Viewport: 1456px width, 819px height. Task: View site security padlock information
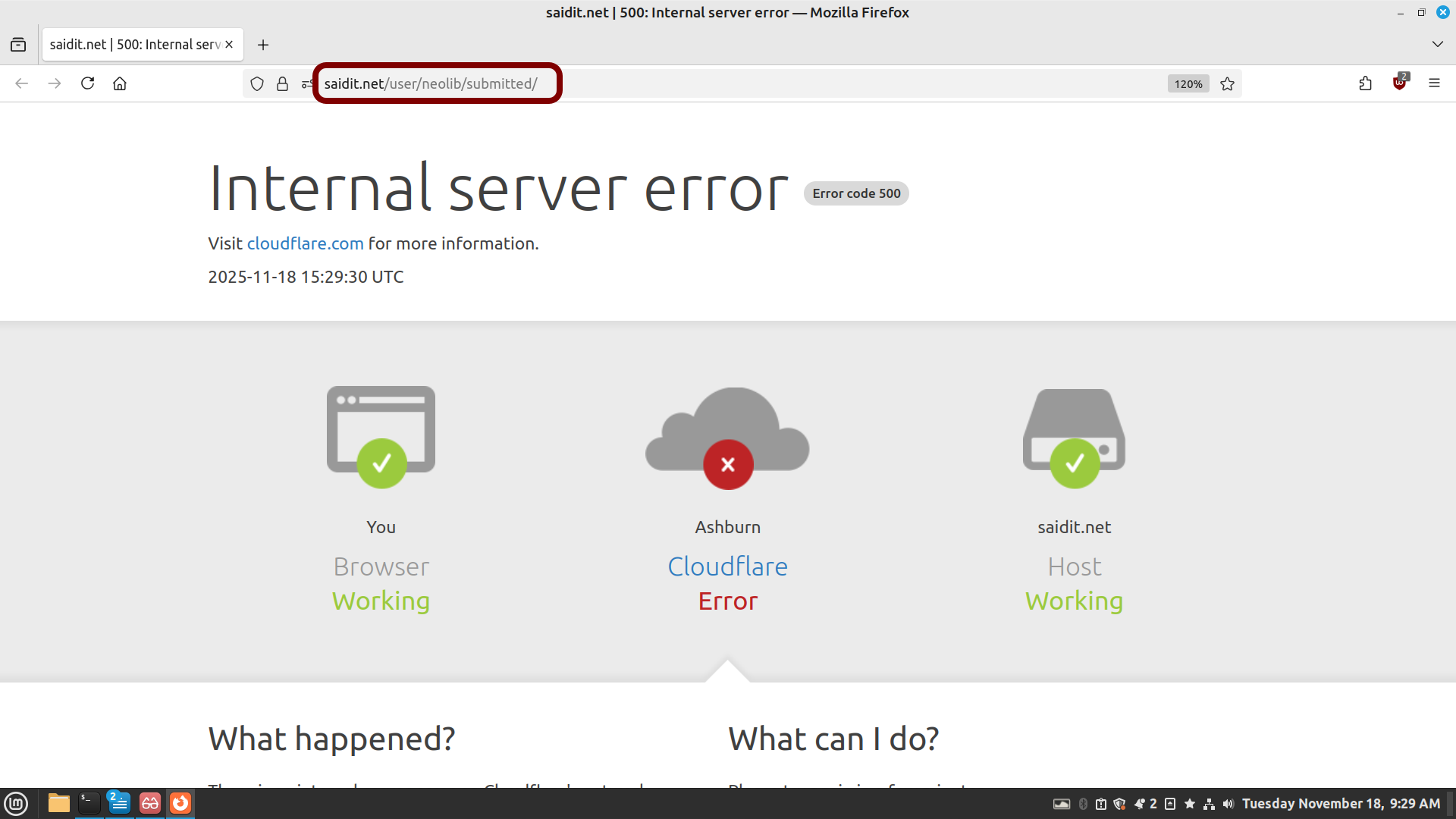pos(282,84)
